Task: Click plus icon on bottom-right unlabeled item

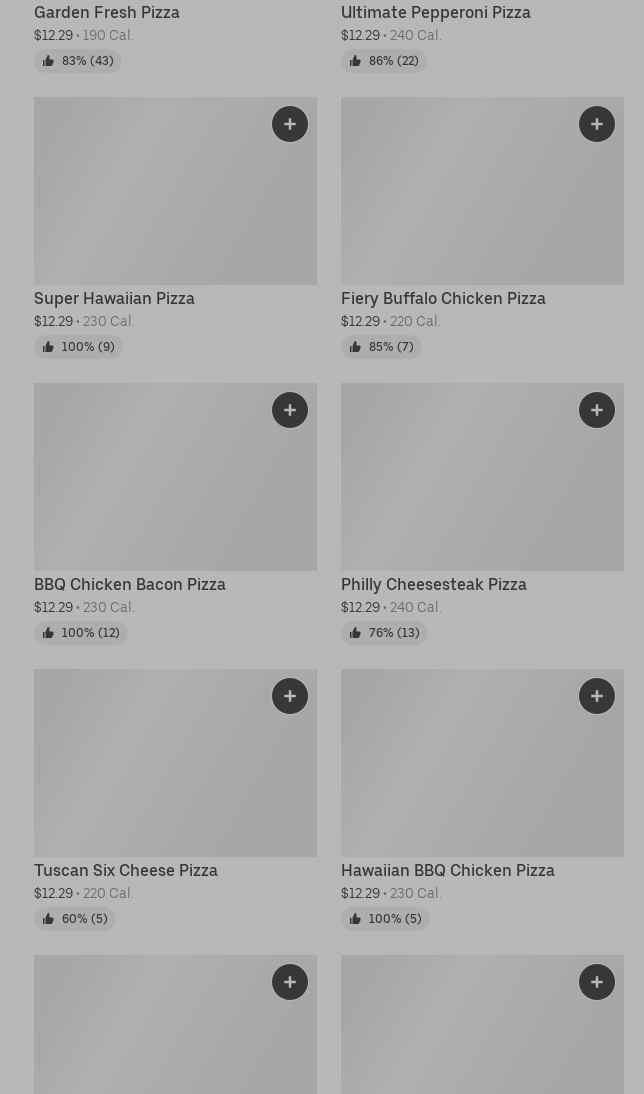Action: [x=597, y=982]
